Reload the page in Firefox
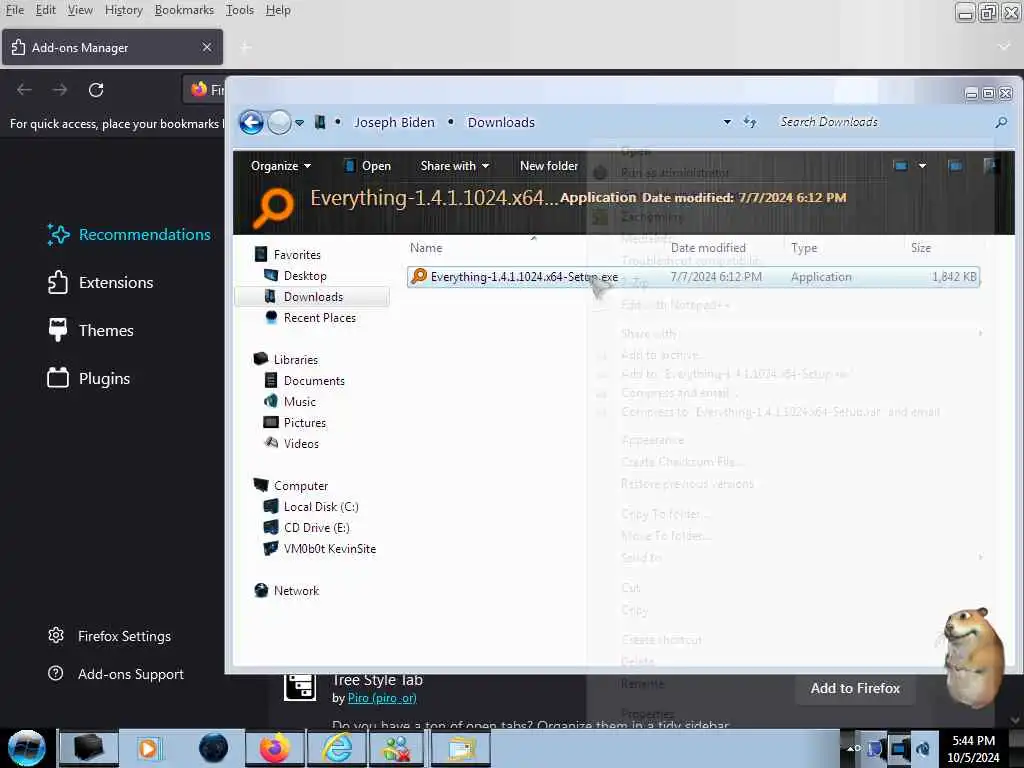Screen dimensions: 1024x768 (96, 89)
